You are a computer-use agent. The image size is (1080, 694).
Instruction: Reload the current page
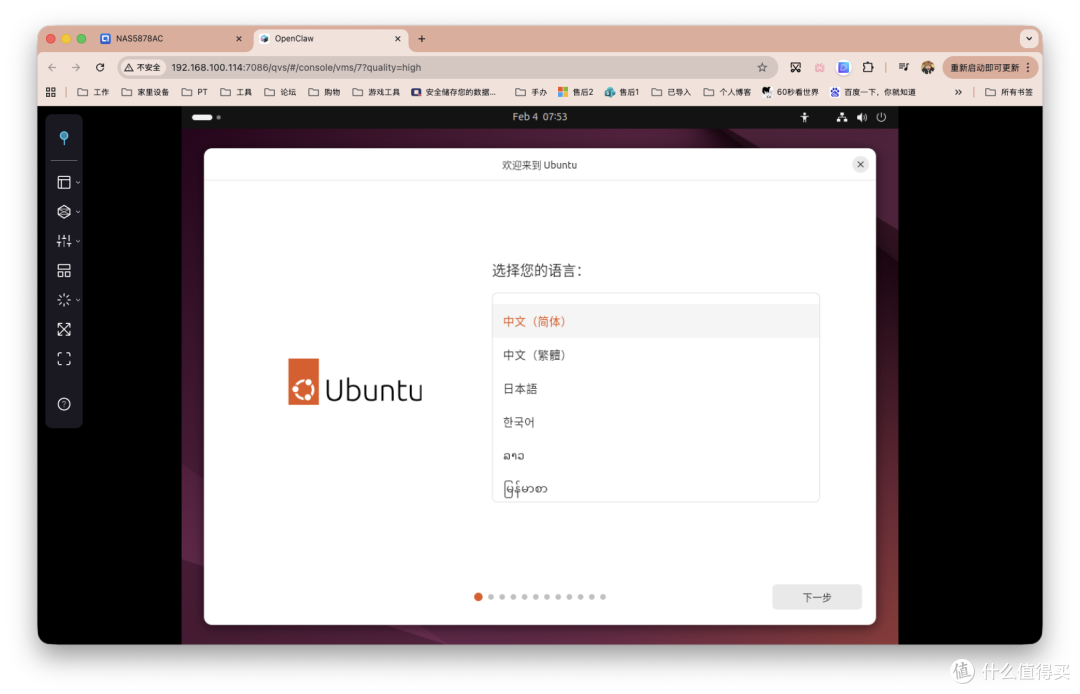[100, 67]
